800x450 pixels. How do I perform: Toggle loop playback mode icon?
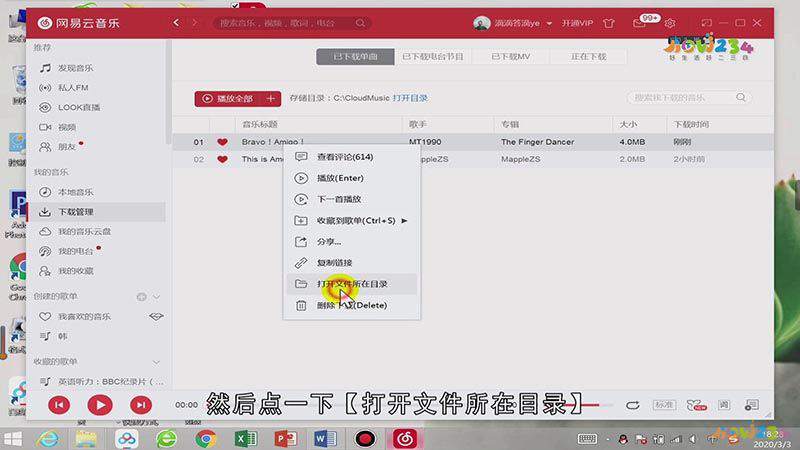coord(633,405)
